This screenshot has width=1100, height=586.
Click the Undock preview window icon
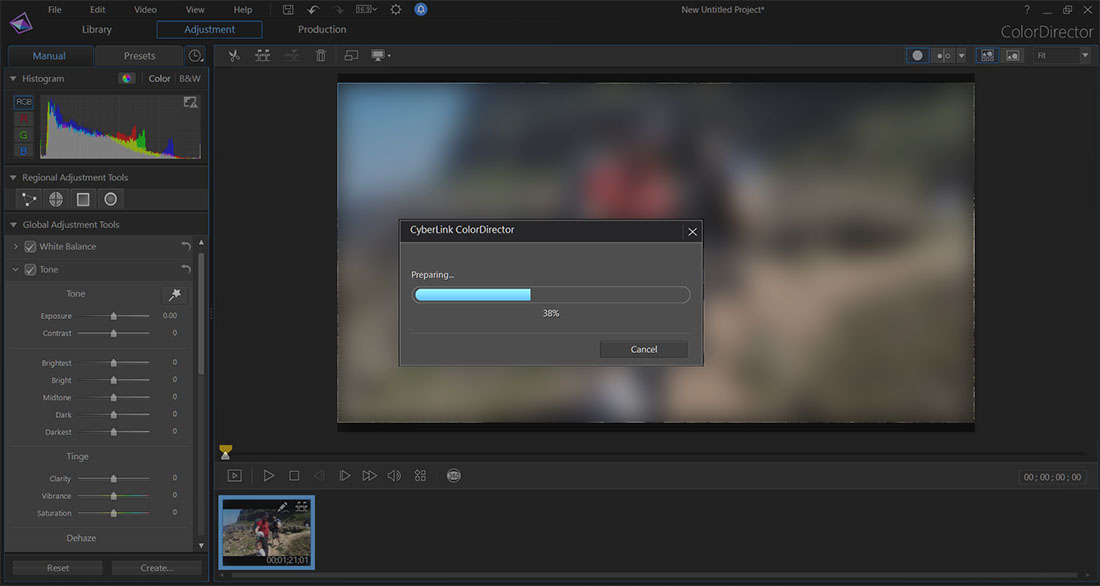tap(351, 55)
